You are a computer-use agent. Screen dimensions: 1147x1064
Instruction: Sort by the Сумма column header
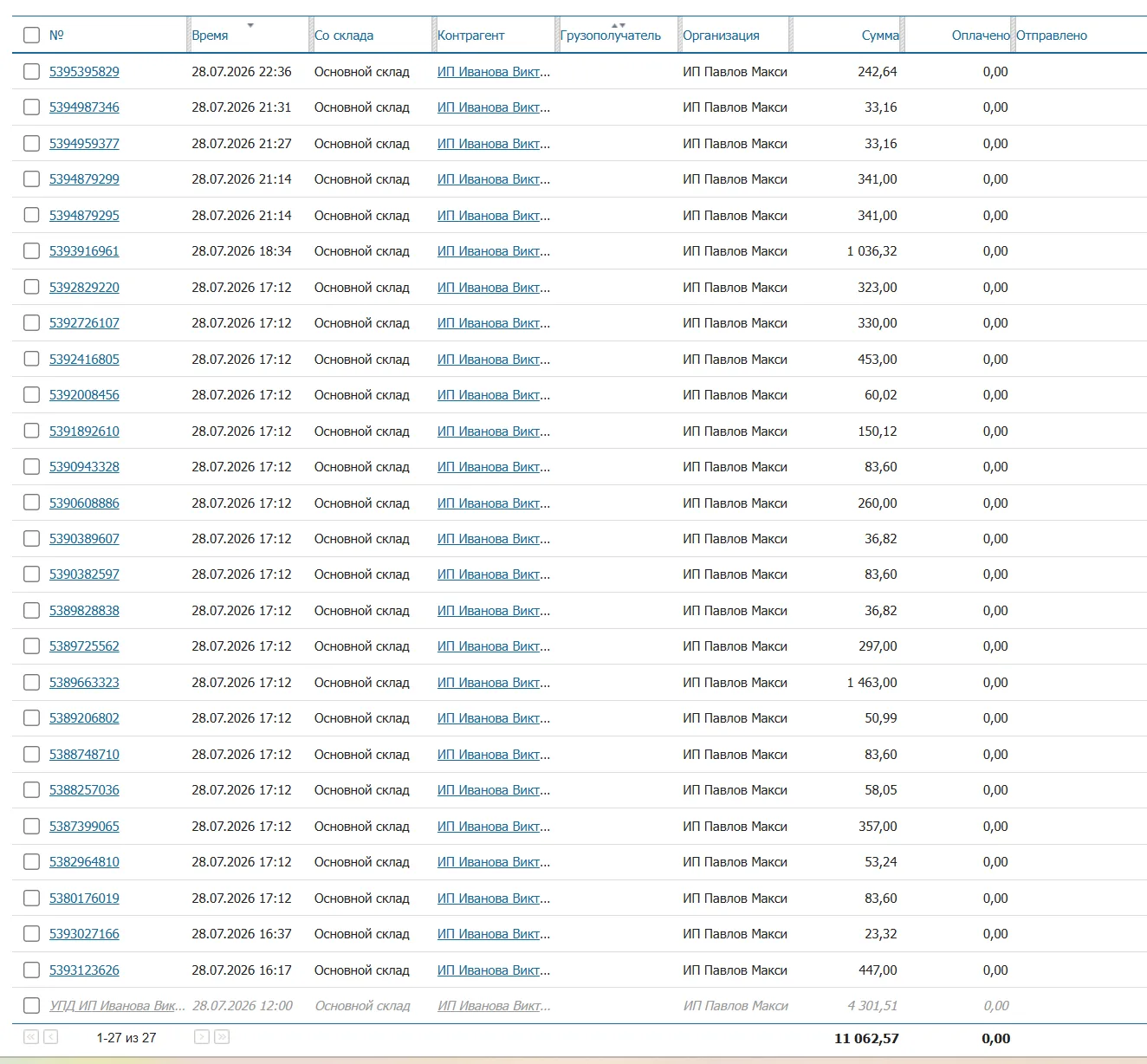point(880,36)
